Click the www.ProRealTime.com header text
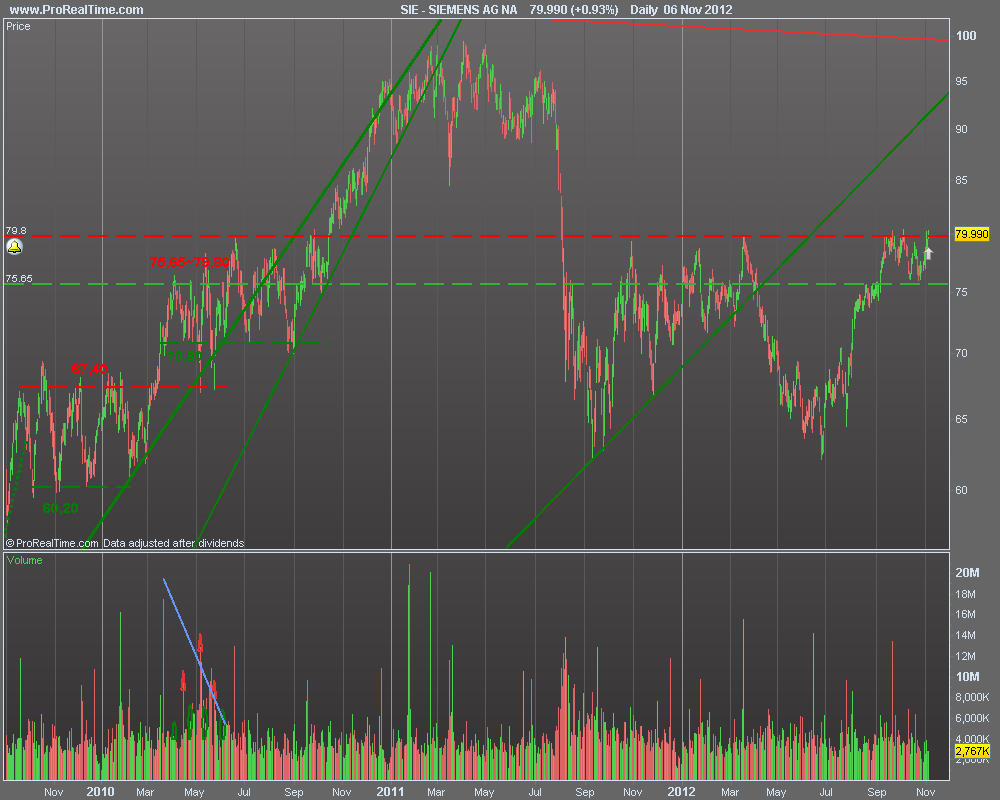Image resolution: width=1000 pixels, height=800 pixels. [x=77, y=10]
